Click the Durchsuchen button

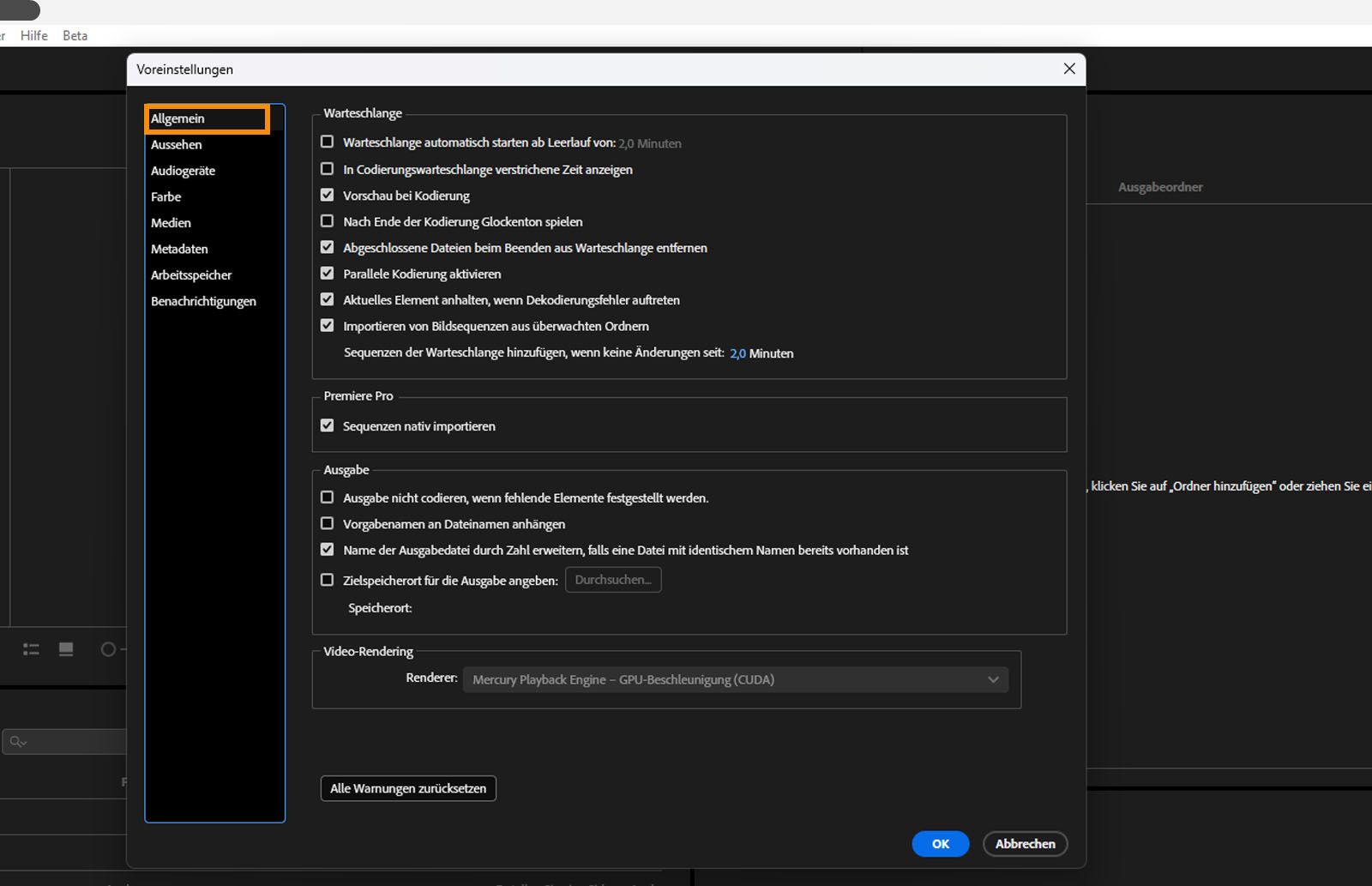click(612, 580)
